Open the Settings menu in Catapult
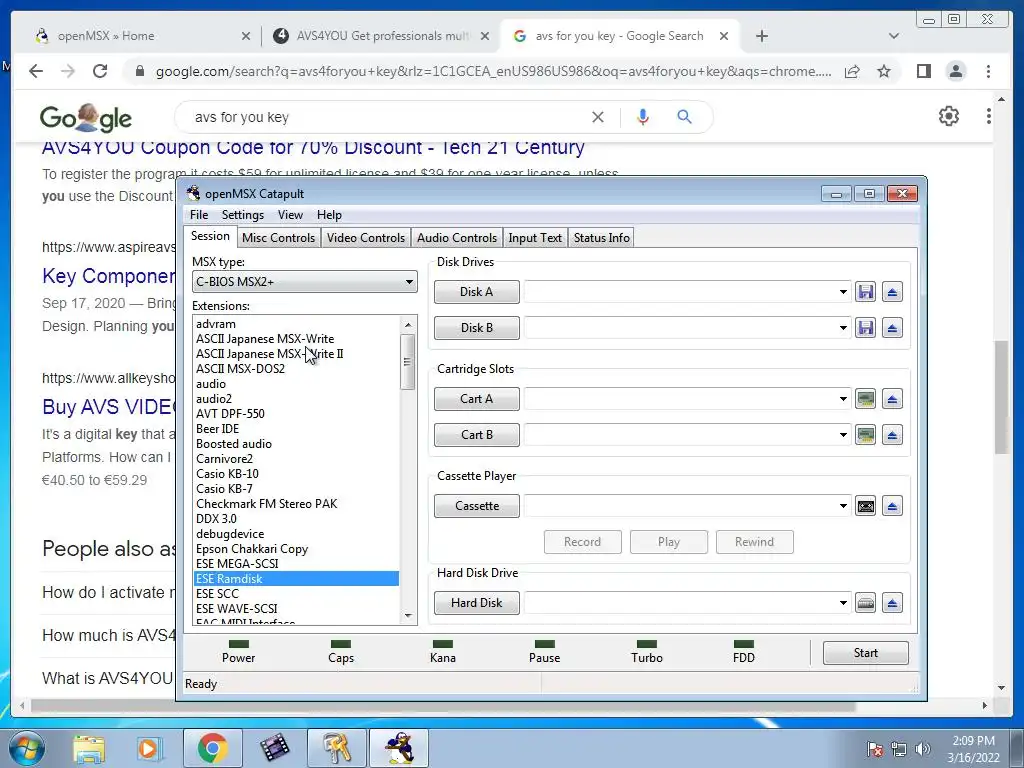The height and width of the screenshot is (768, 1024). (242, 215)
